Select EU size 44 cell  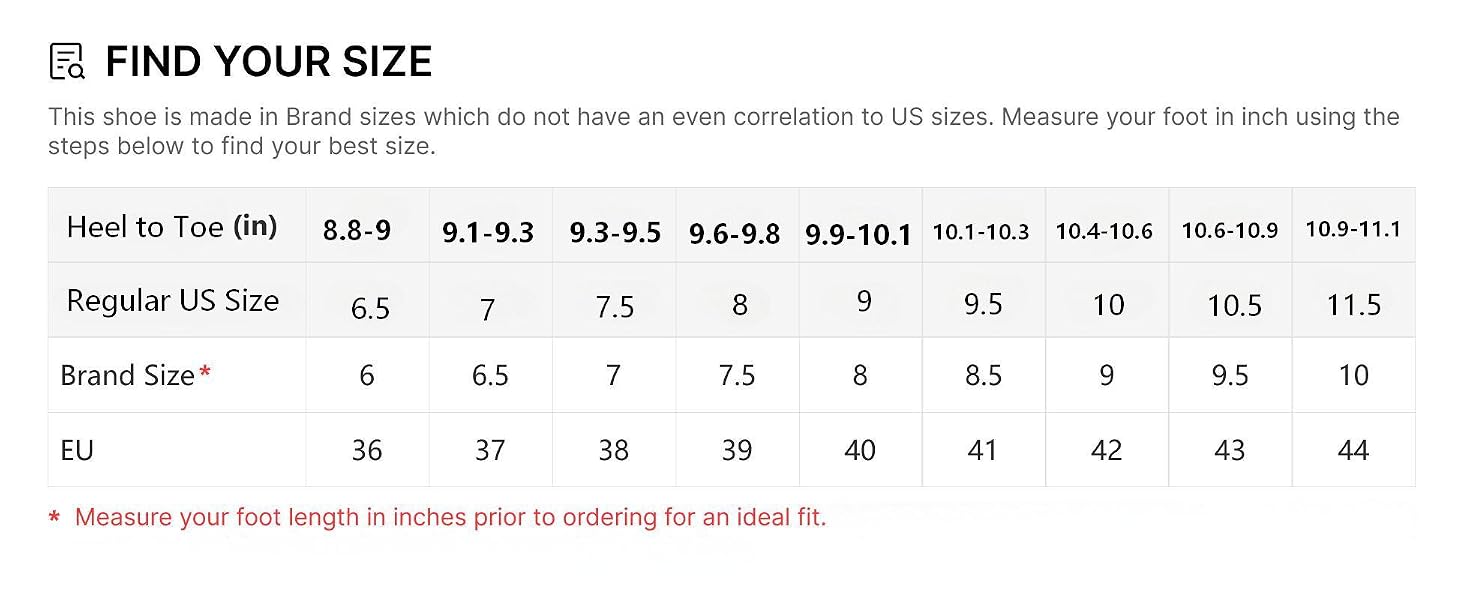(x=1353, y=451)
